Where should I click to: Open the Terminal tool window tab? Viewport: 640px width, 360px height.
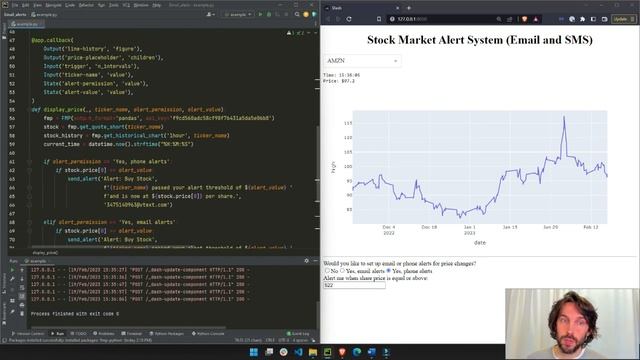point(132,334)
